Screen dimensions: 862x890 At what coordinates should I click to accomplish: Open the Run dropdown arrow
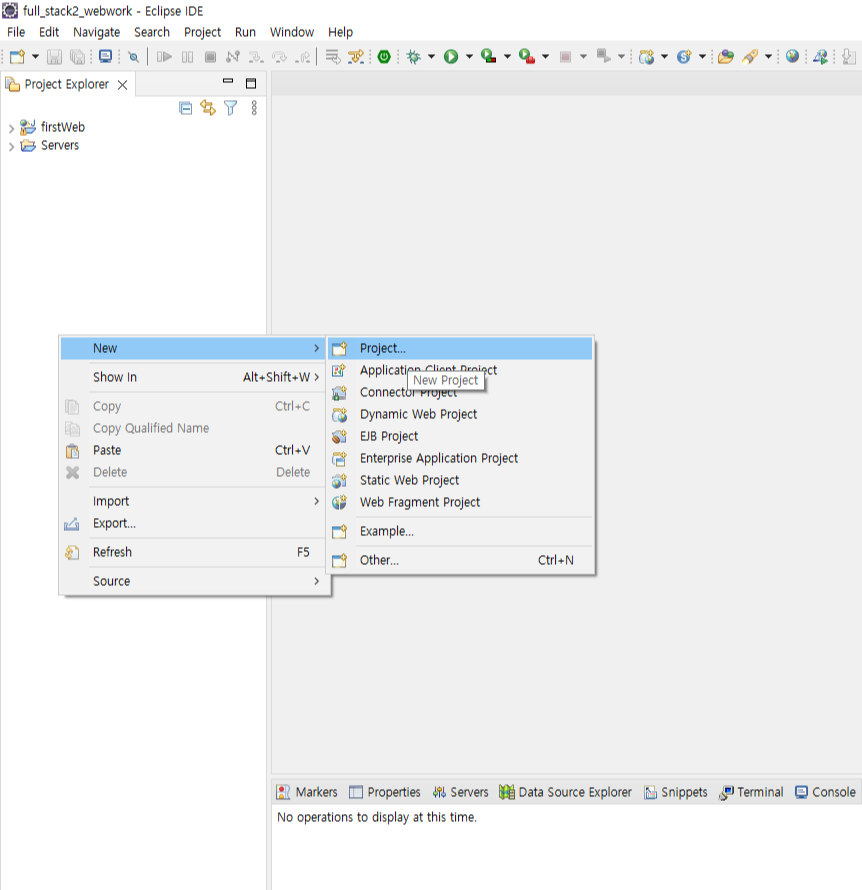[x=469, y=56]
